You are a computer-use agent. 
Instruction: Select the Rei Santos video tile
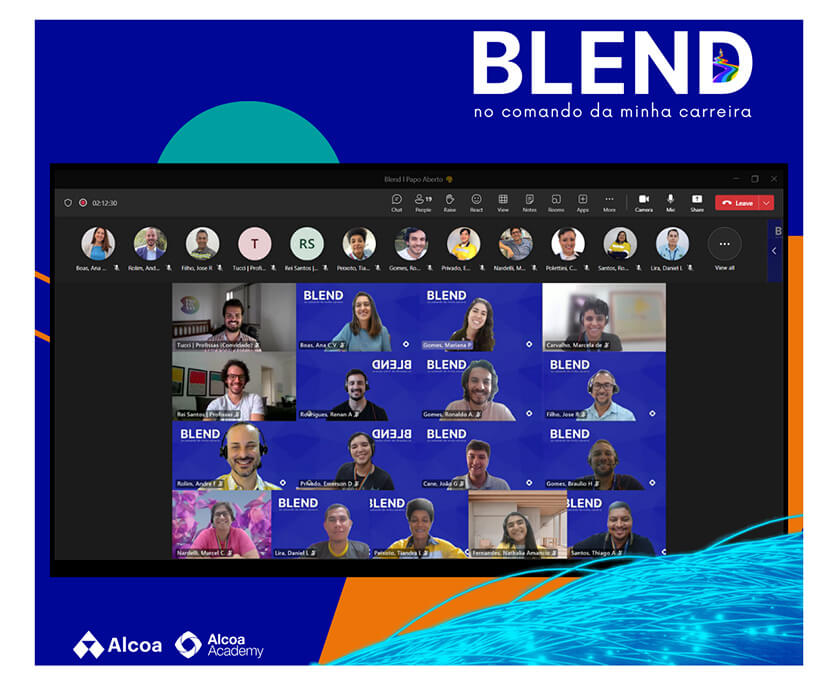pyautogui.click(x=234, y=386)
